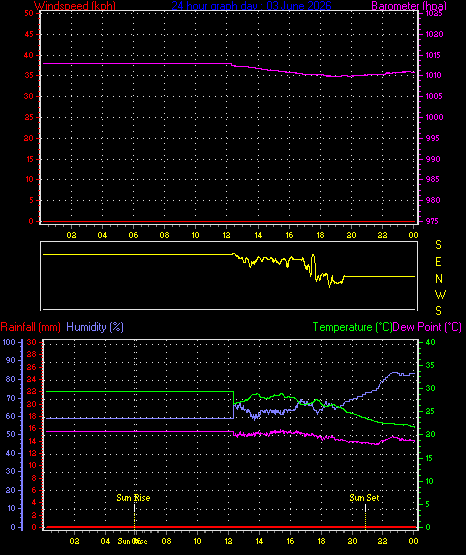Click the 15 windspeed axis value
Viewport: 466px width, 555px height.
[29, 159]
